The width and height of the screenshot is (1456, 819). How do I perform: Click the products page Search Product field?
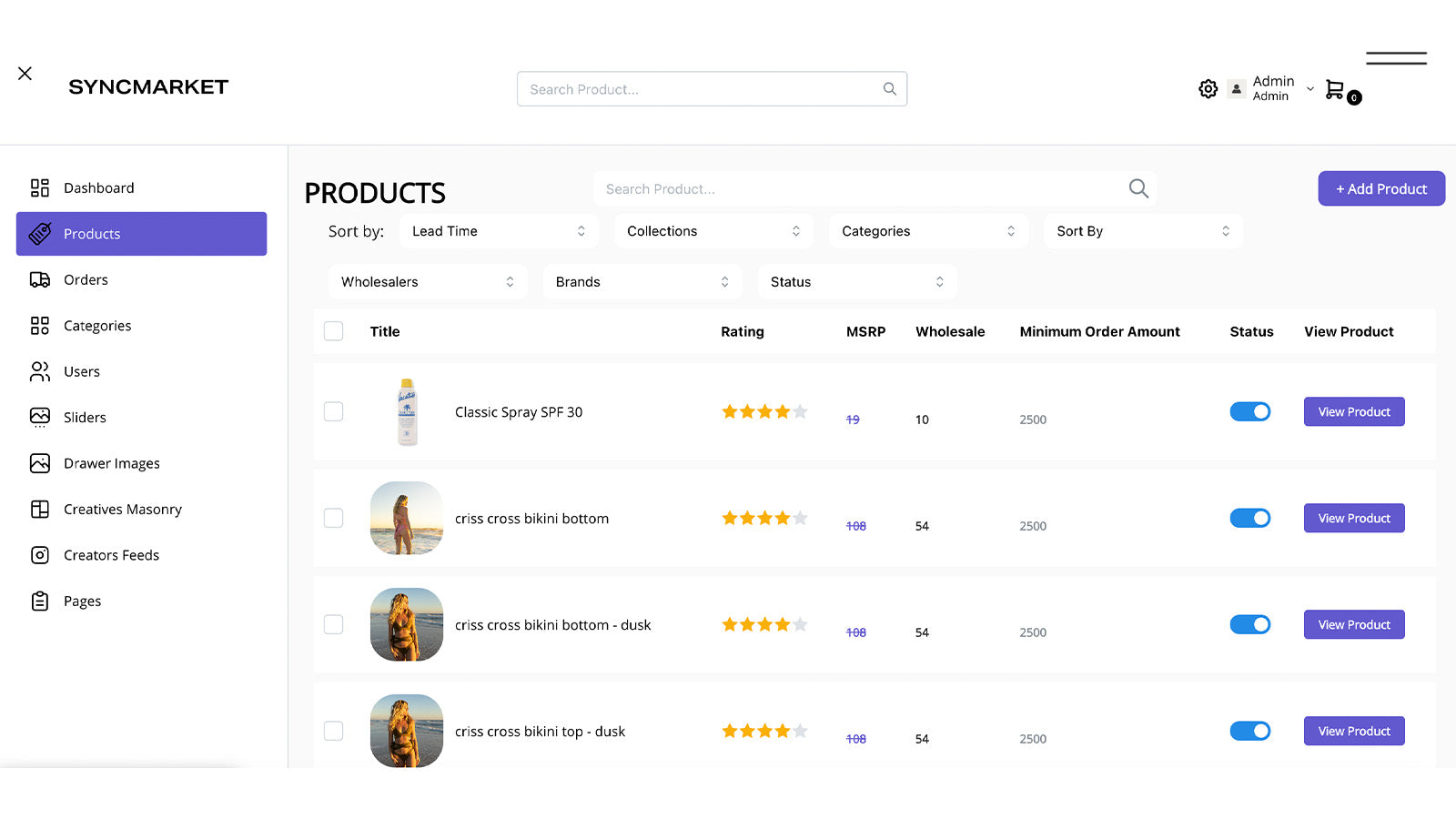pos(875,188)
